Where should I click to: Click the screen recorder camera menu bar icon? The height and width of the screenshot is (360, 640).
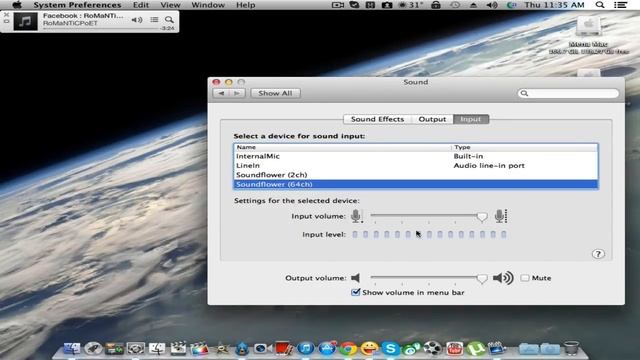(338, 5)
